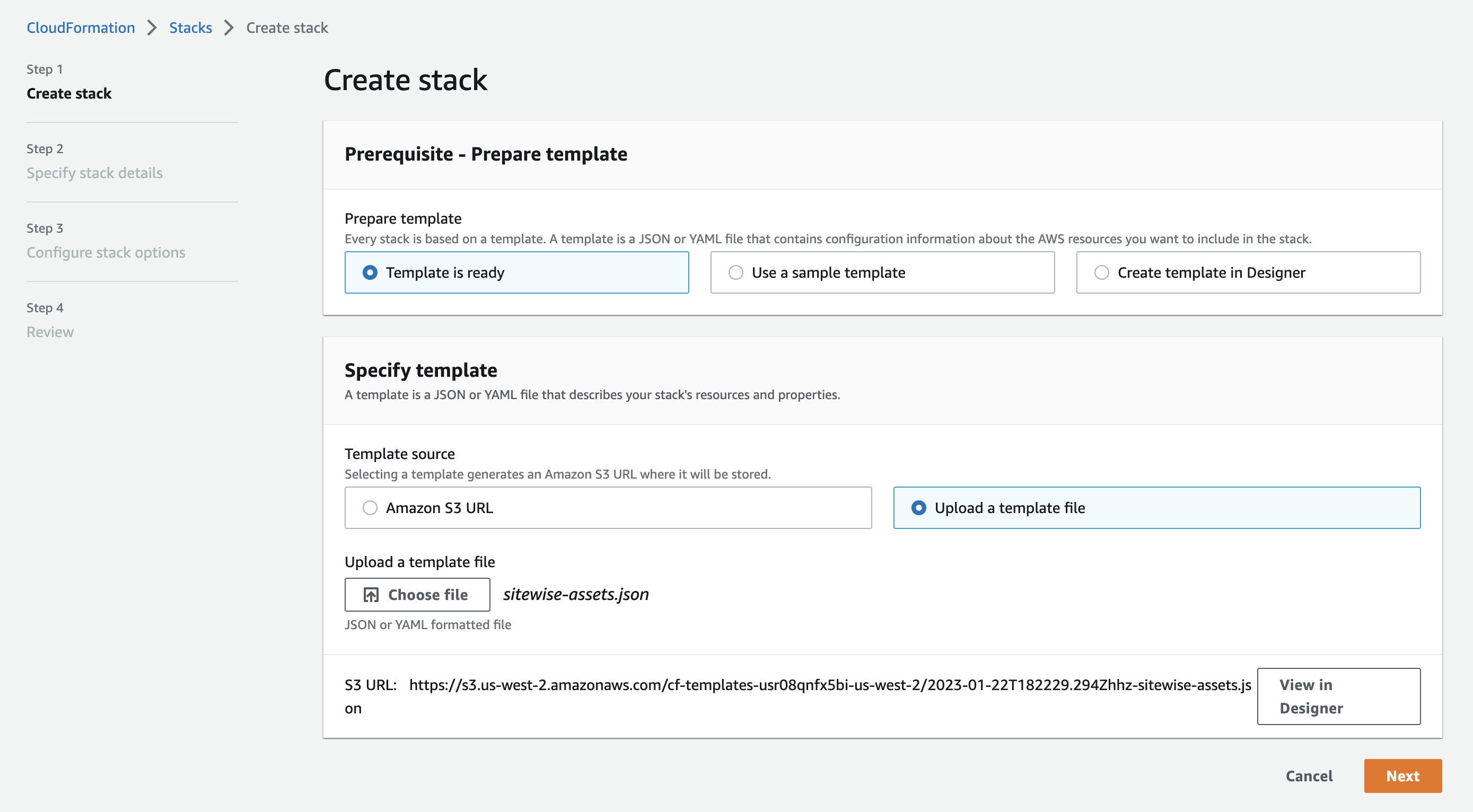The height and width of the screenshot is (812, 1473).
Task: Choose Create template in Designer option
Action: click(1101, 272)
